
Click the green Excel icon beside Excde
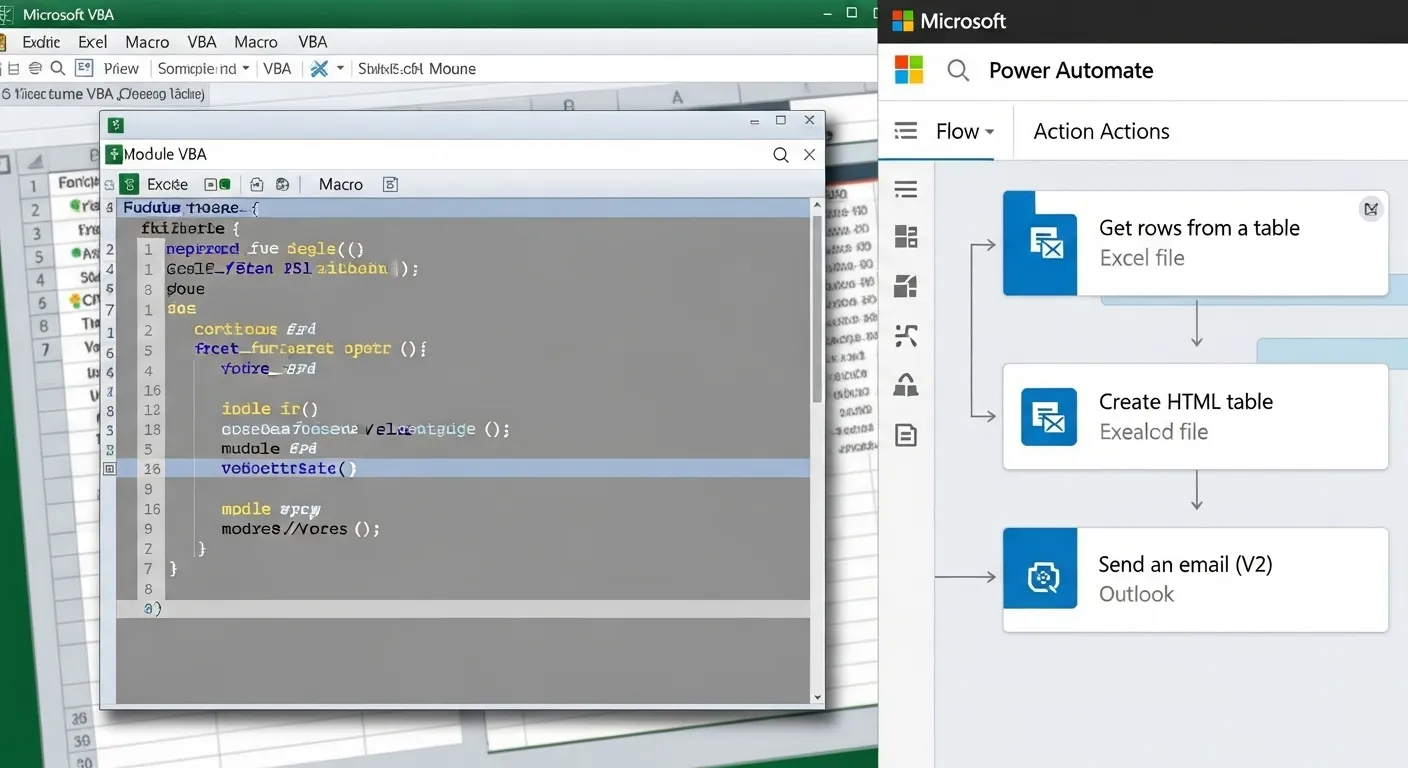click(x=128, y=184)
